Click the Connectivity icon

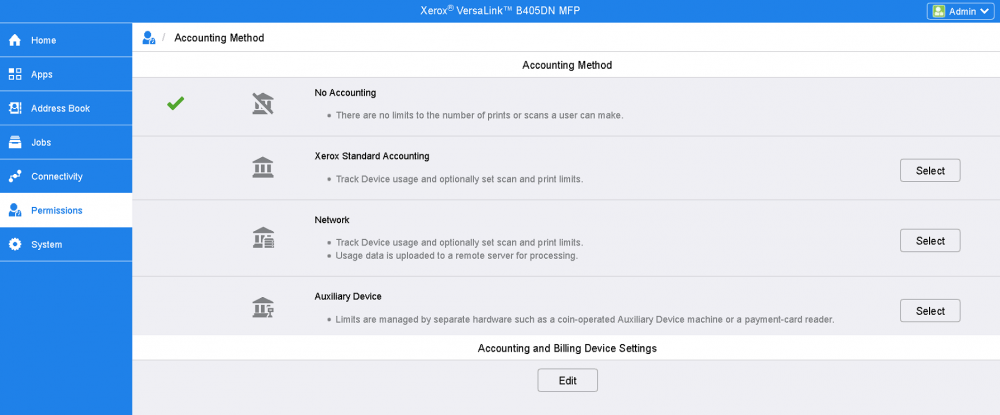pyautogui.click(x=15, y=176)
